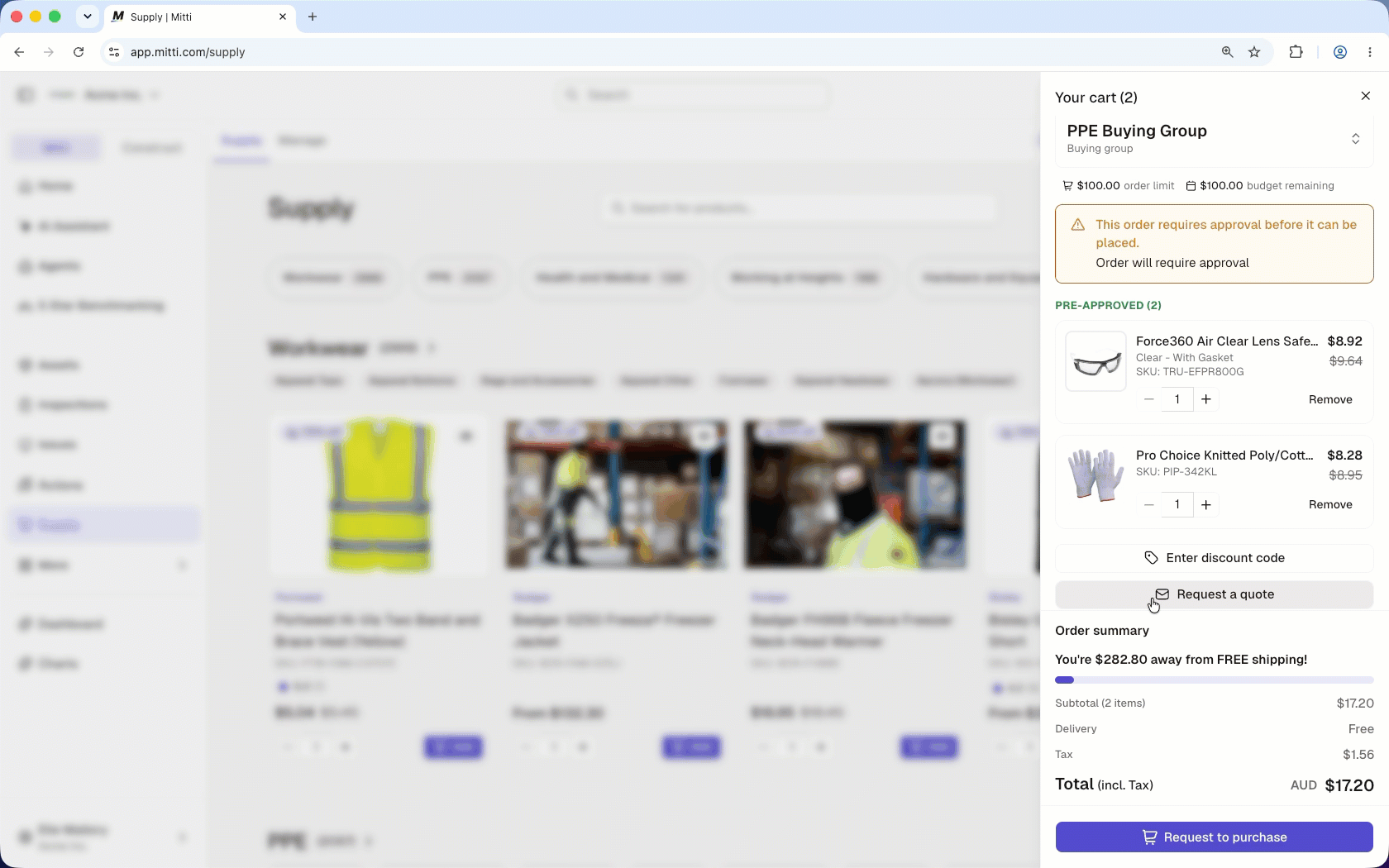This screenshot has width=1389, height=868.
Task: Go back in browser history
Action: tap(19, 52)
